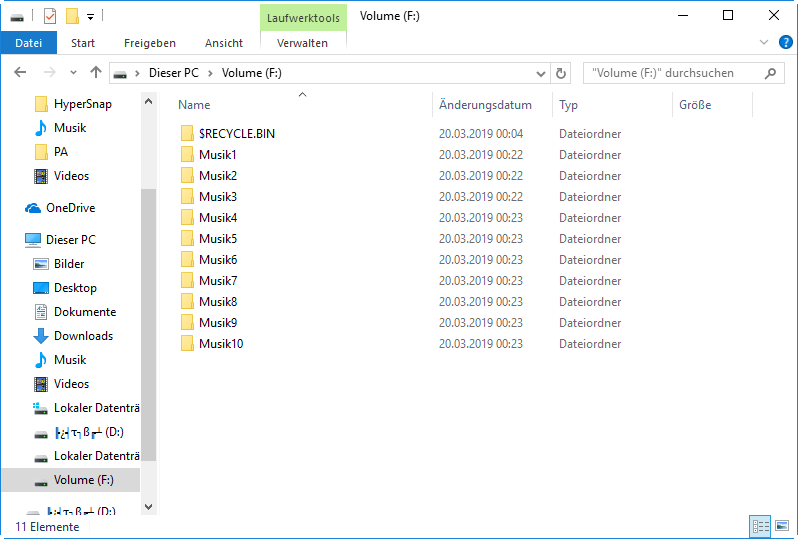Select the Musik4 folder
Viewport: 798px width, 539px height.
click(209, 218)
